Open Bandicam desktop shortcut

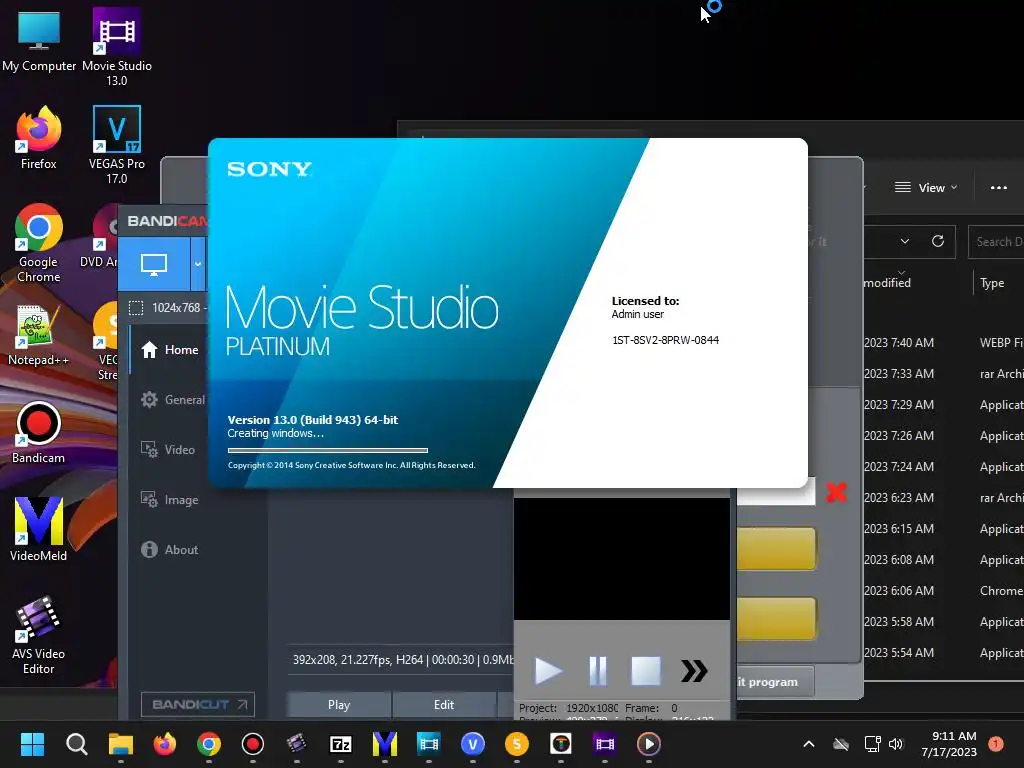click(39, 432)
